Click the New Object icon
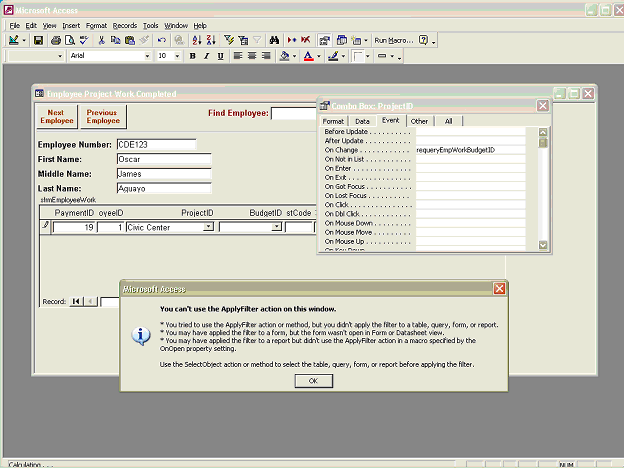The width and height of the screenshot is (624, 468). click(x=356, y=40)
